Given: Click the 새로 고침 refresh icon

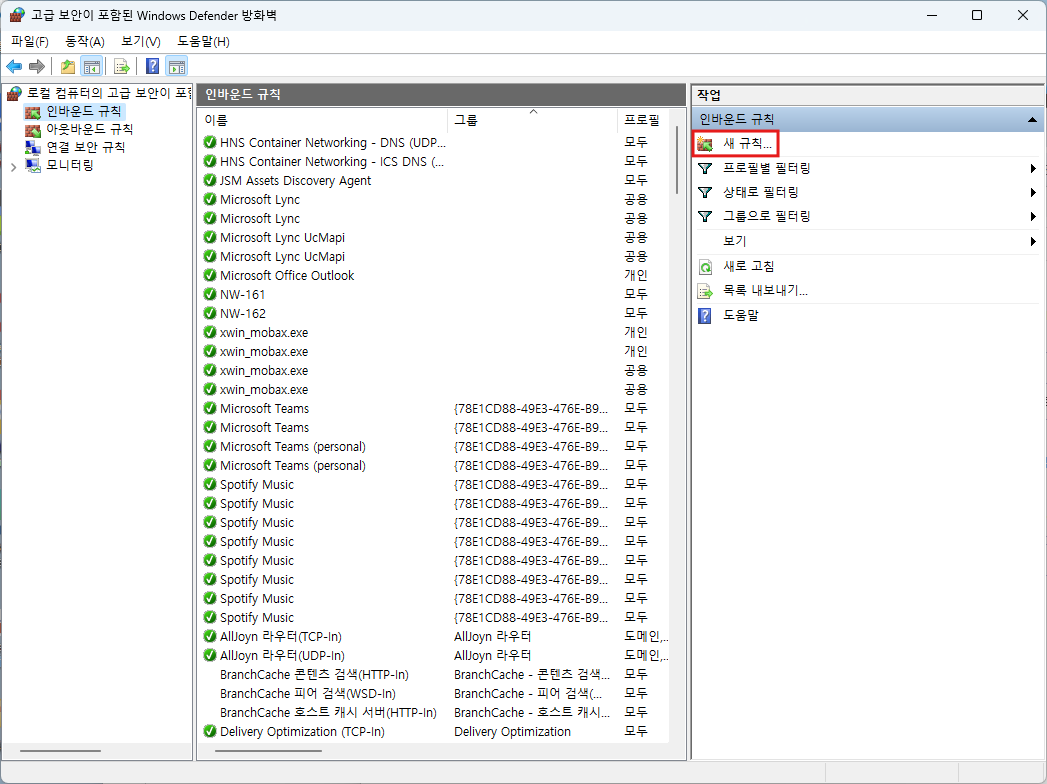Looking at the screenshot, I should point(705,267).
